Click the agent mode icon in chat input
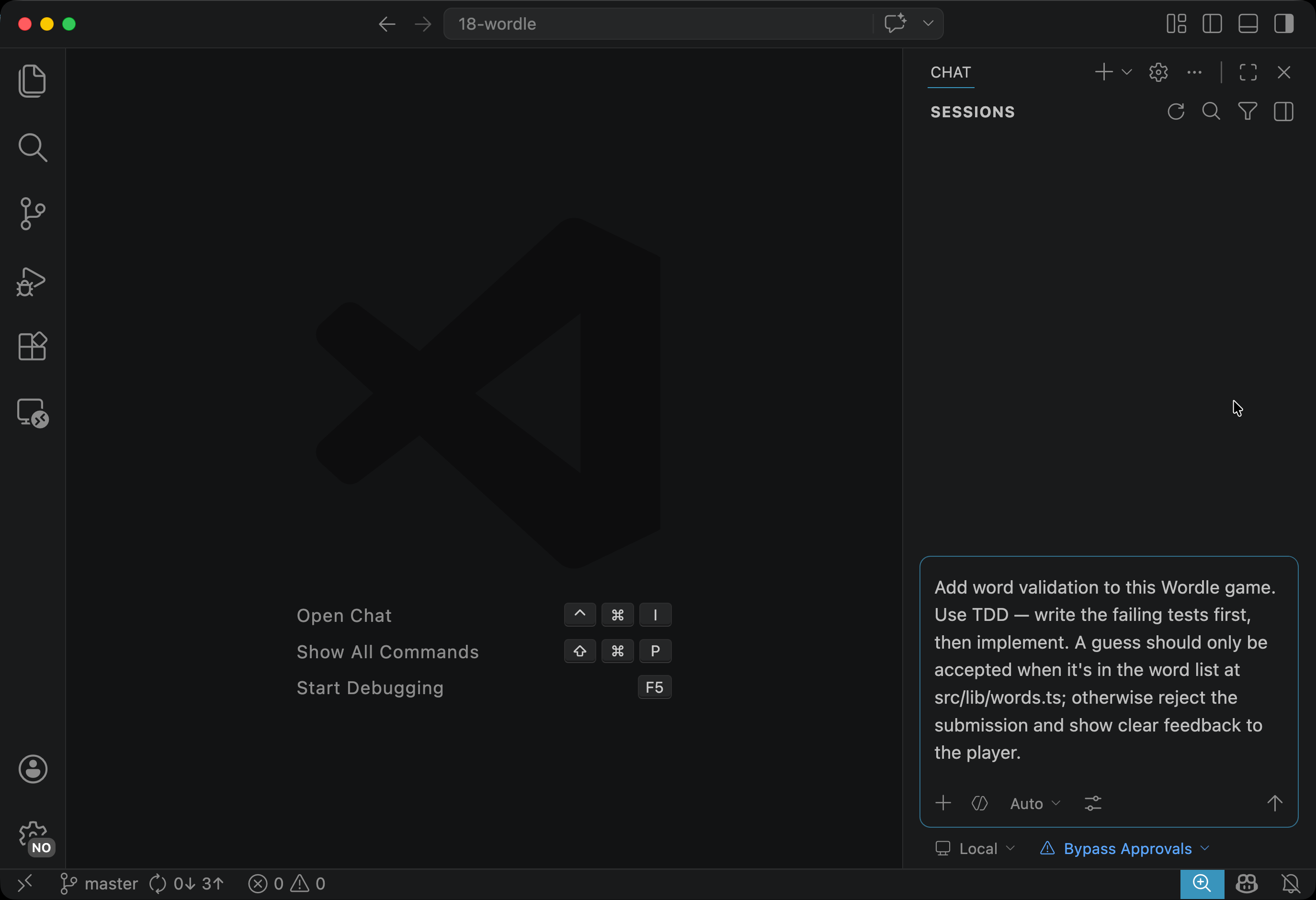This screenshot has height=900, width=1316. point(980,803)
